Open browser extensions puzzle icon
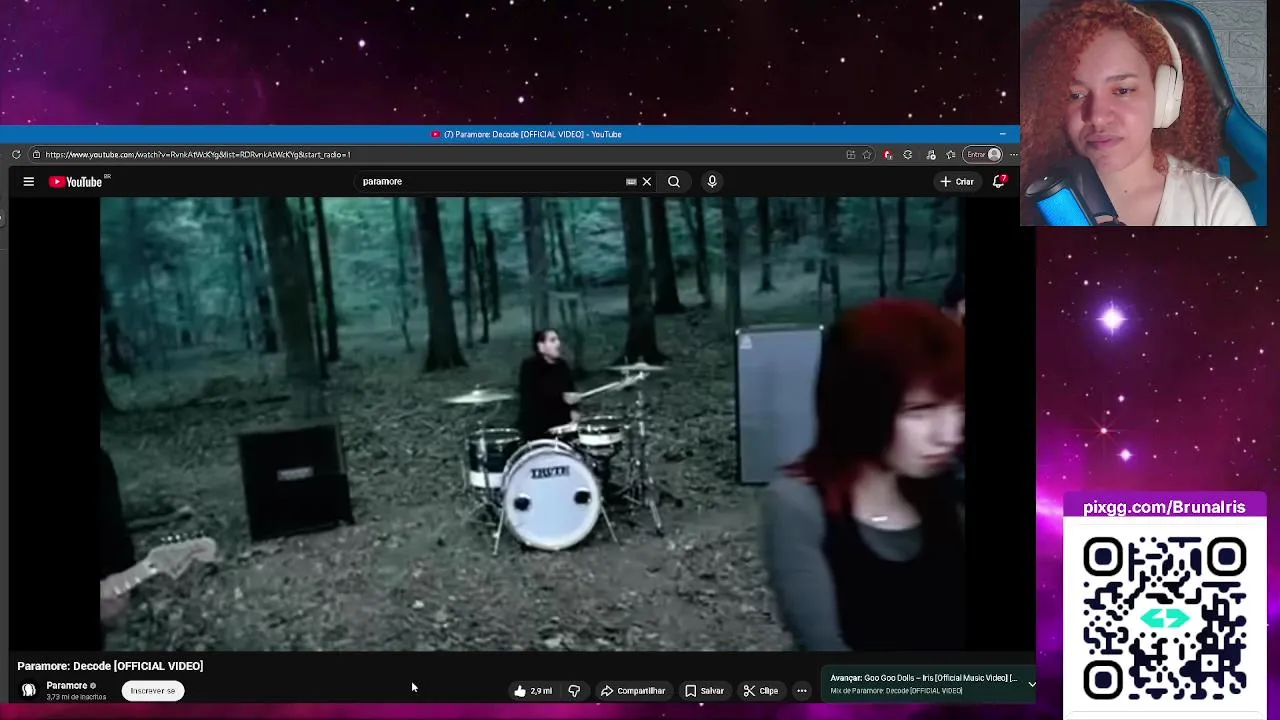1280x720 pixels. pos(907,155)
